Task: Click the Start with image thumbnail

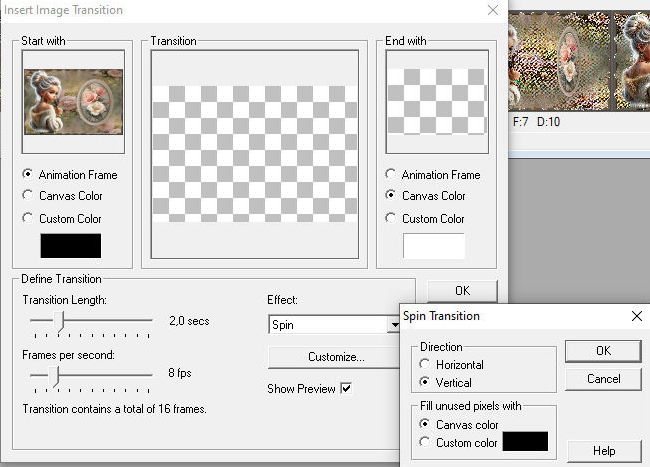Action: point(73,103)
